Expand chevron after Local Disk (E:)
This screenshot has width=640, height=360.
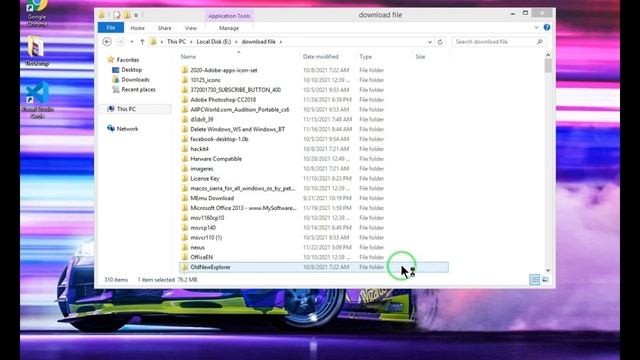pyautogui.click(x=236, y=42)
